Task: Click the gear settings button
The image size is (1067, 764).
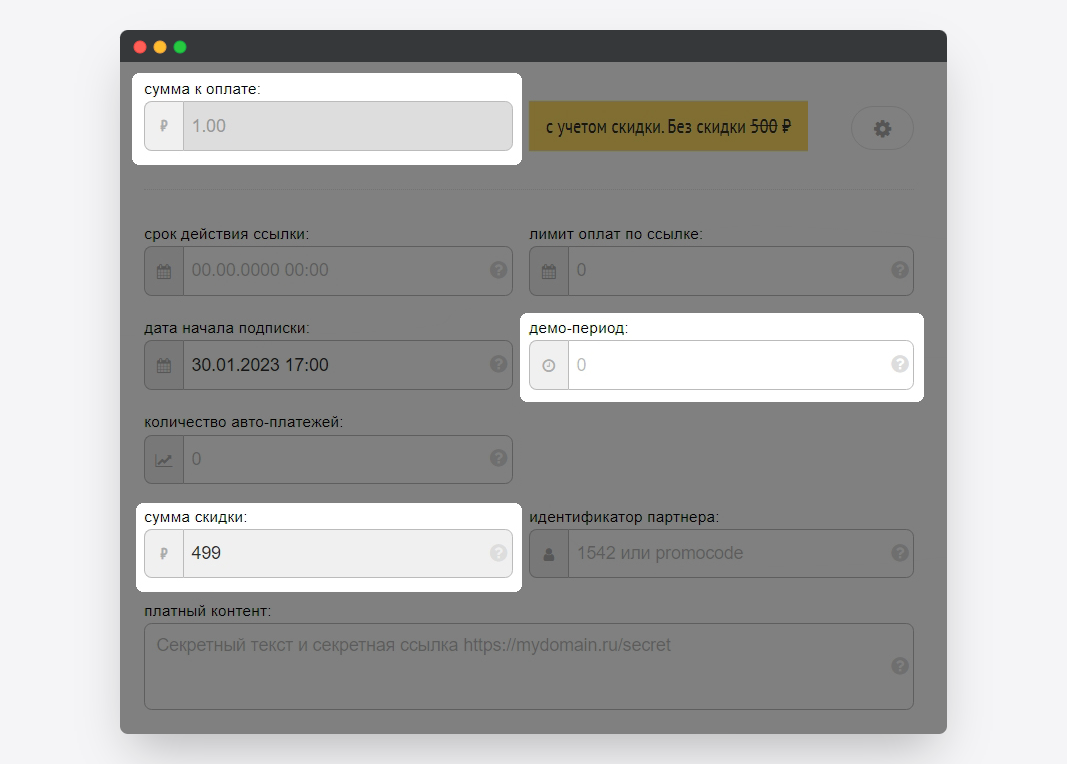Action: coord(882,128)
